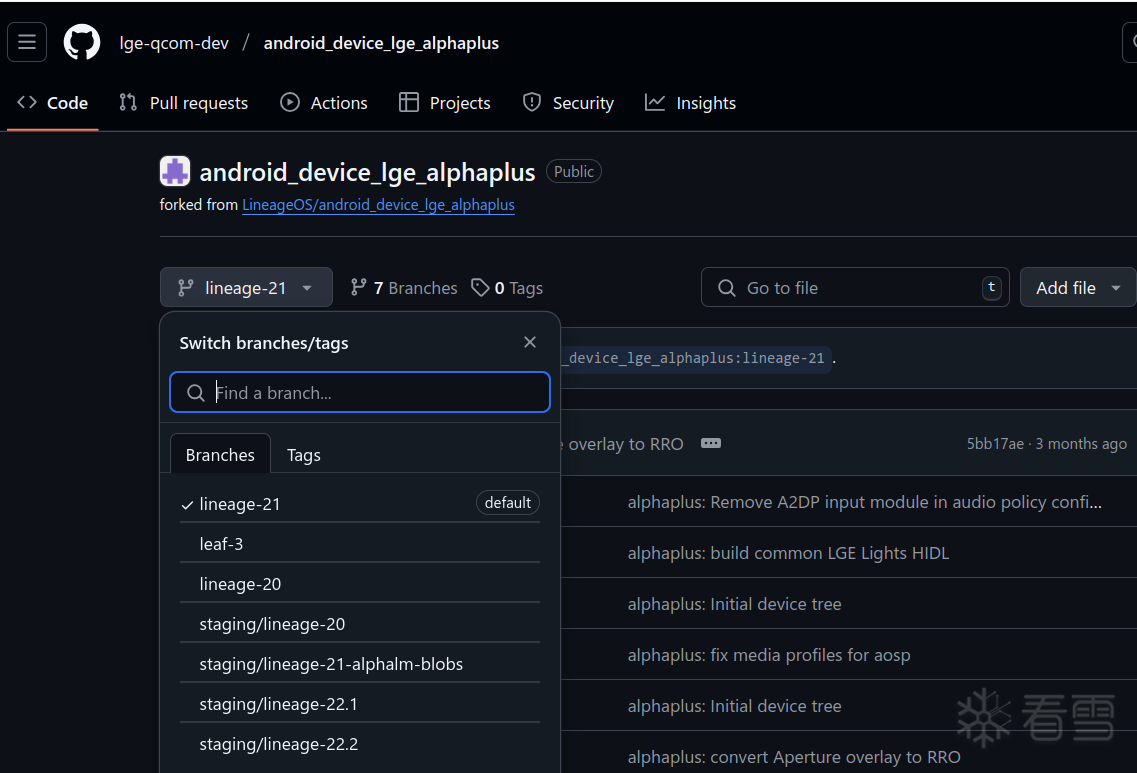This screenshot has height=773, width=1137.
Task: Toggle the lineage-21 branch selector dropdown
Action: pos(246,288)
